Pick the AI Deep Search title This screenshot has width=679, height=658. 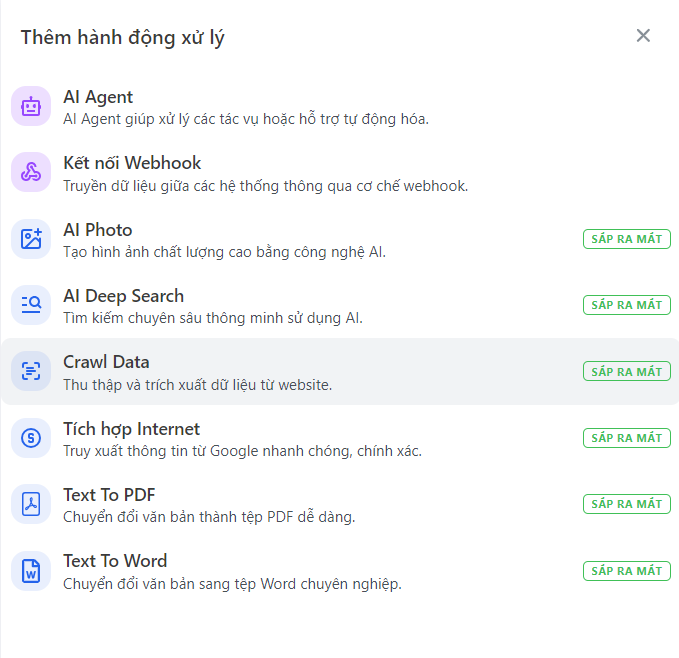tap(123, 296)
